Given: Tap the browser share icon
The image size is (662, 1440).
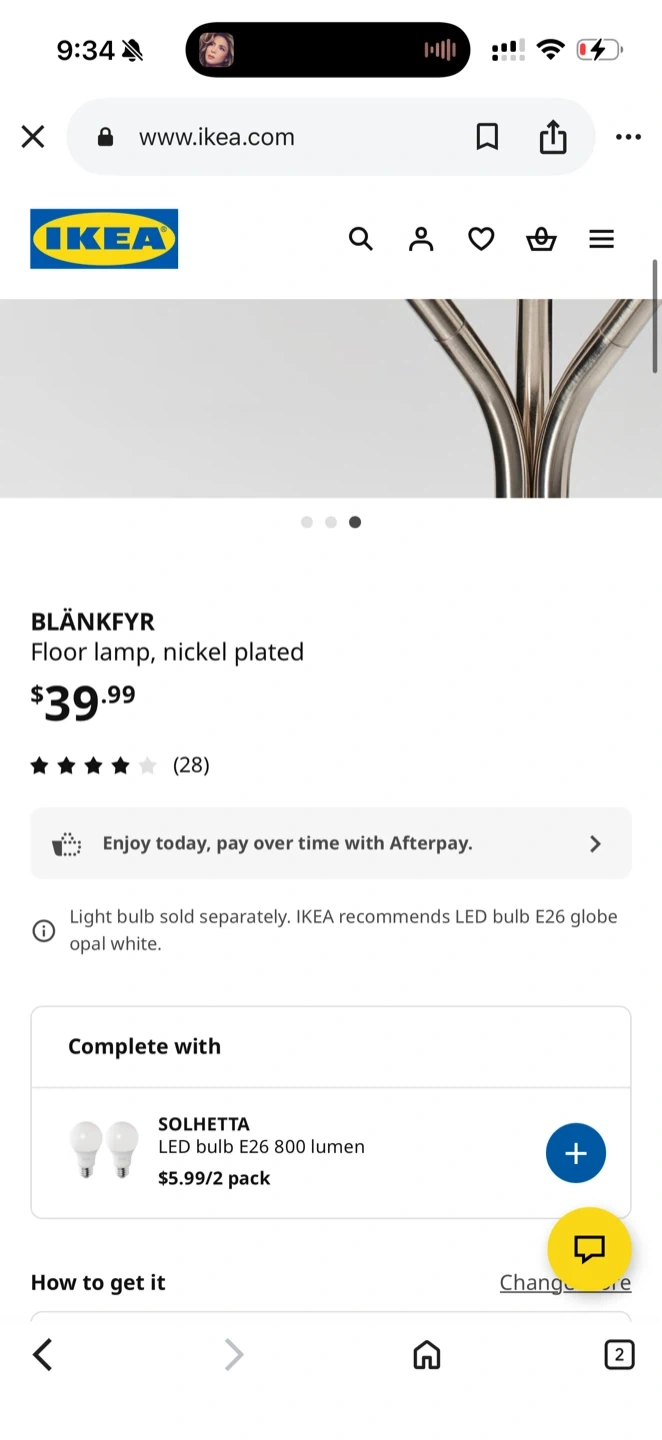Looking at the screenshot, I should tap(553, 137).
